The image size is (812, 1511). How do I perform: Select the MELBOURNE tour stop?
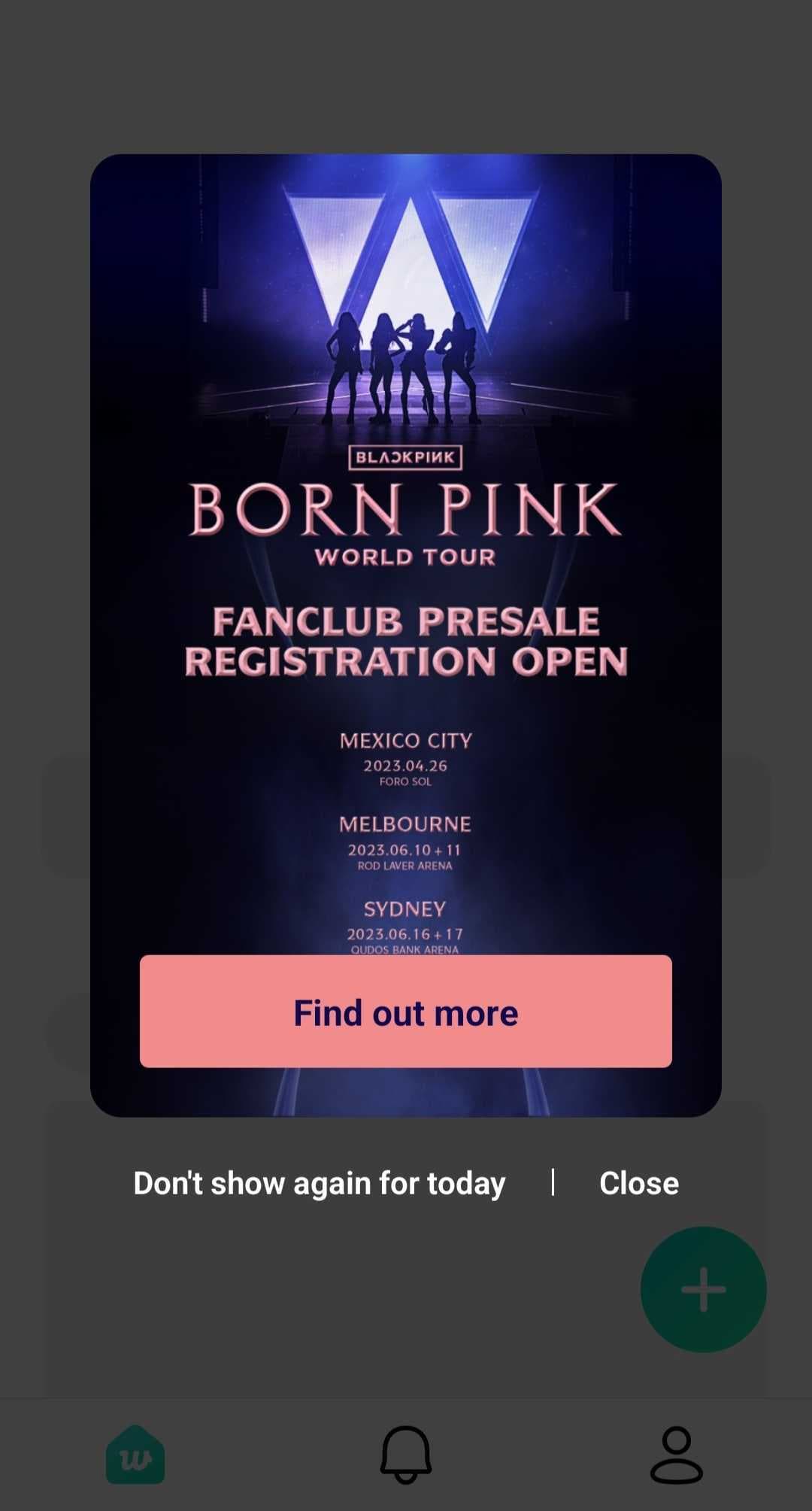pos(405,824)
